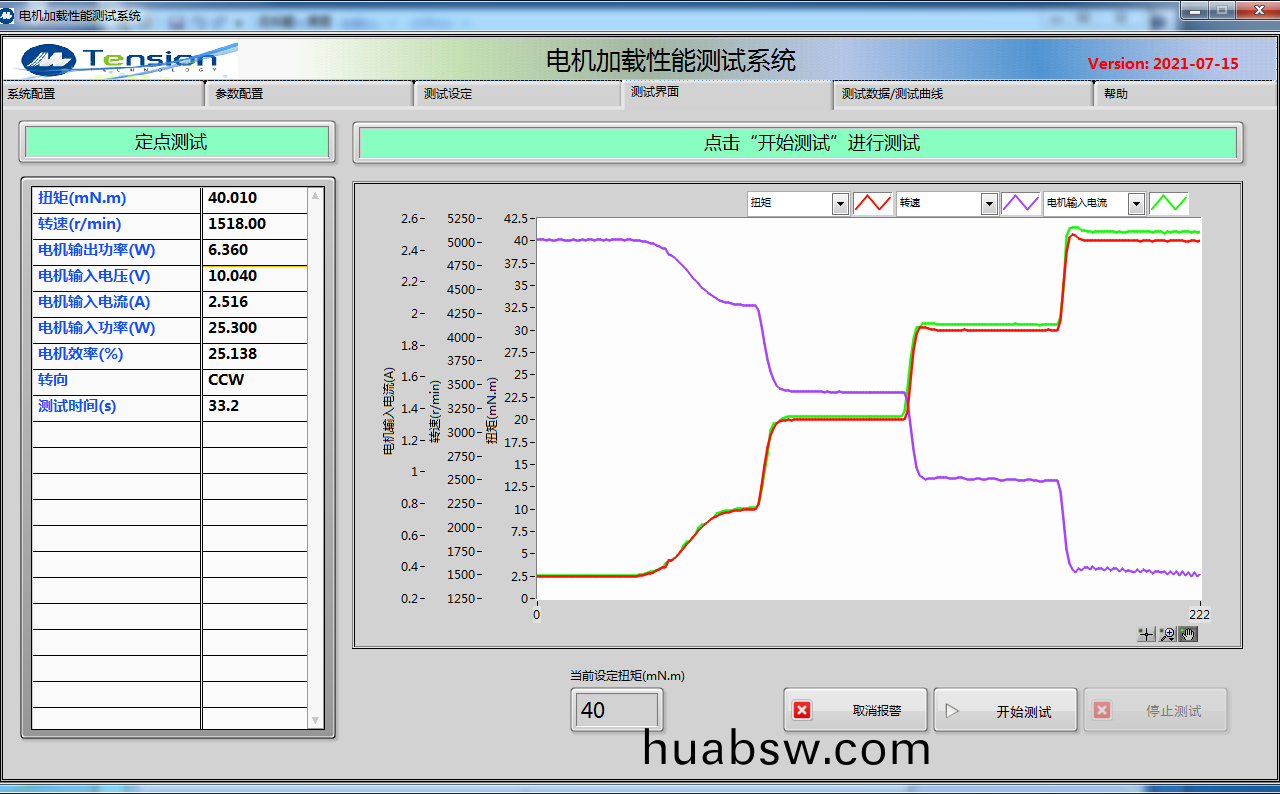Viewport: 1280px width, 794px height.
Task: Click the data table scrollbar down arrow
Action: [x=316, y=720]
